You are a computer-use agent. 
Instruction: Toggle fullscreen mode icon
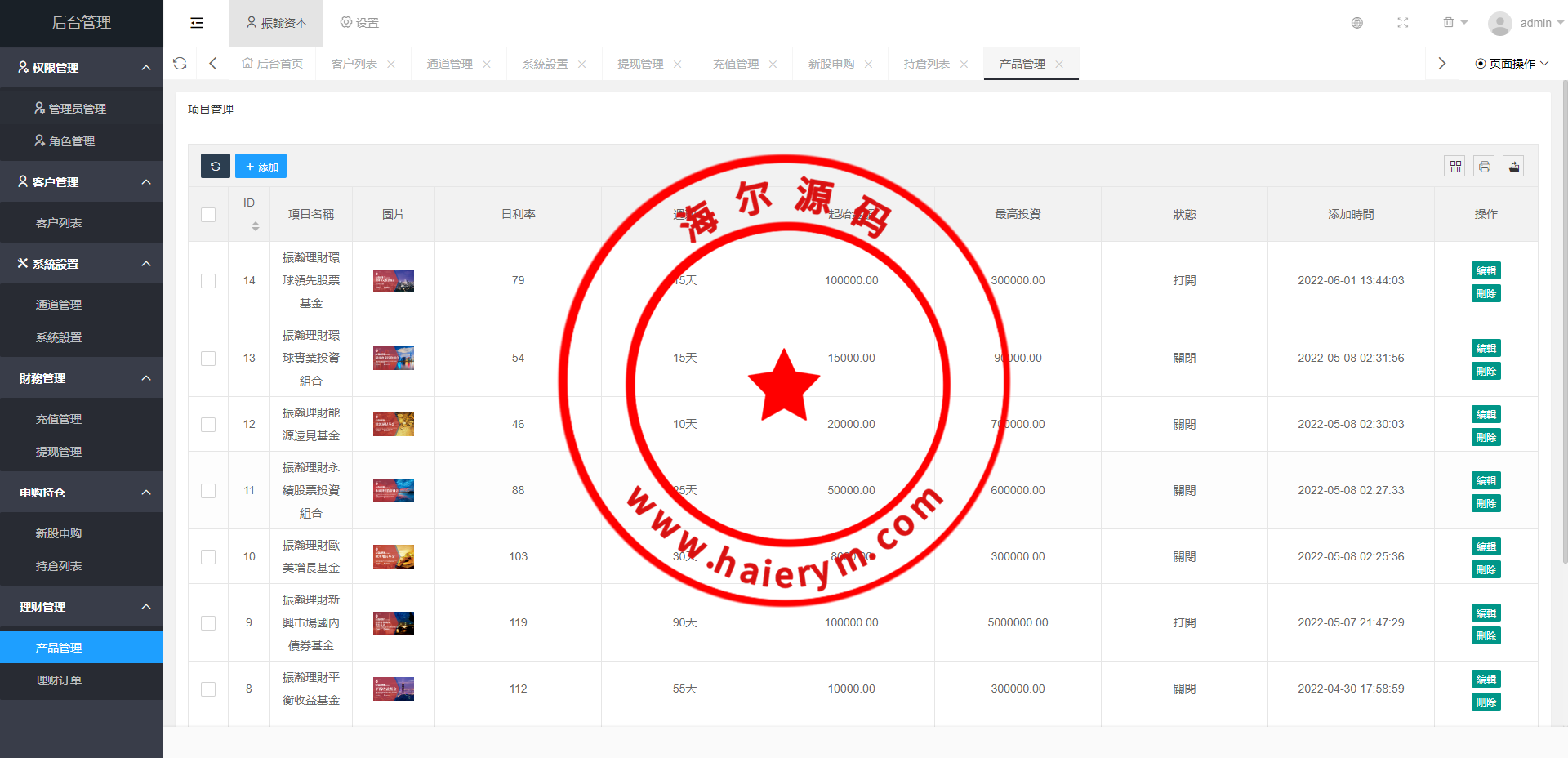tap(1403, 23)
